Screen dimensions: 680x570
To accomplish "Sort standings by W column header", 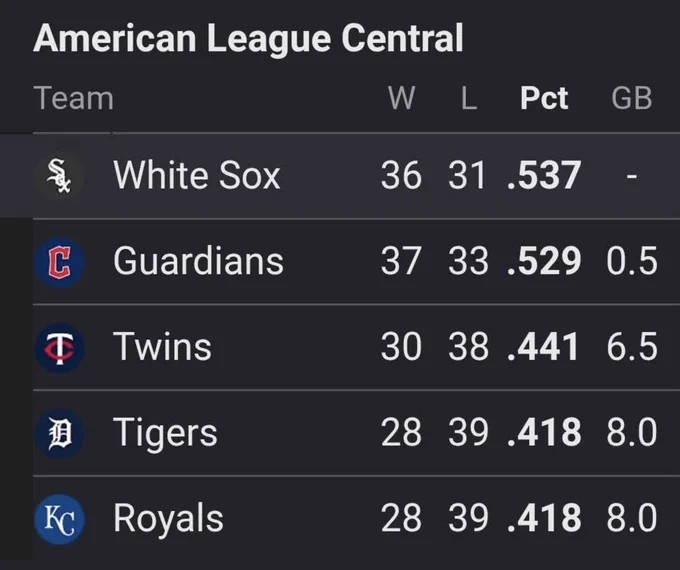I will point(402,98).
